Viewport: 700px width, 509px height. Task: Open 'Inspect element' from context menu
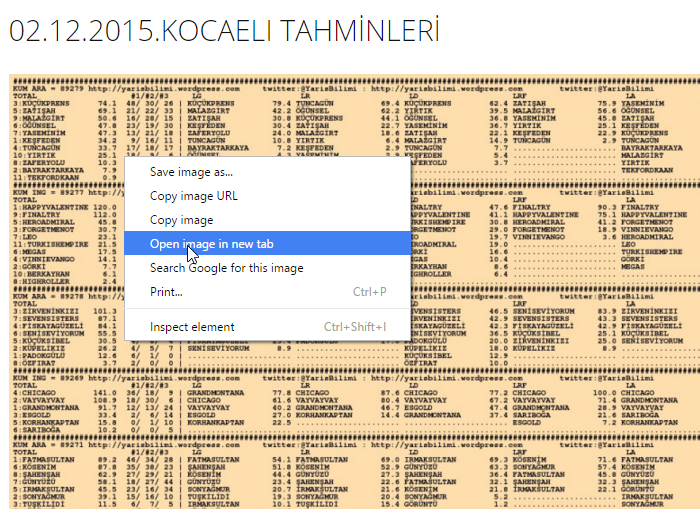[x=191, y=327]
